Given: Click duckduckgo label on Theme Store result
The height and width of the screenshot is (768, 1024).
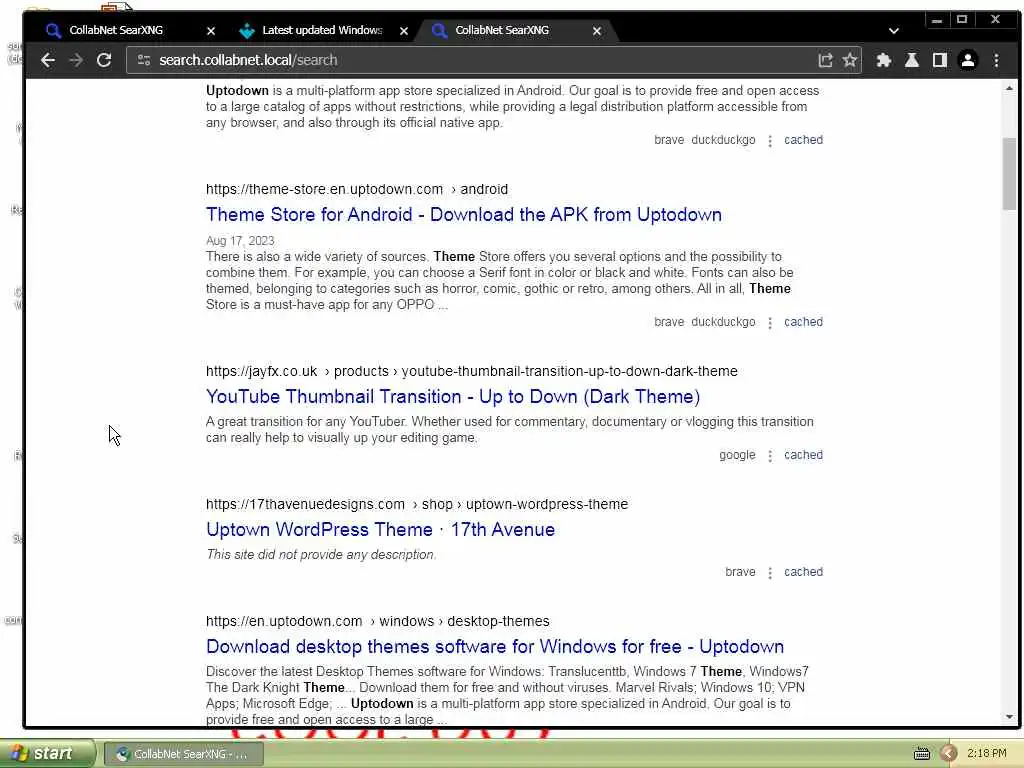Looking at the screenshot, I should [723, 322].
